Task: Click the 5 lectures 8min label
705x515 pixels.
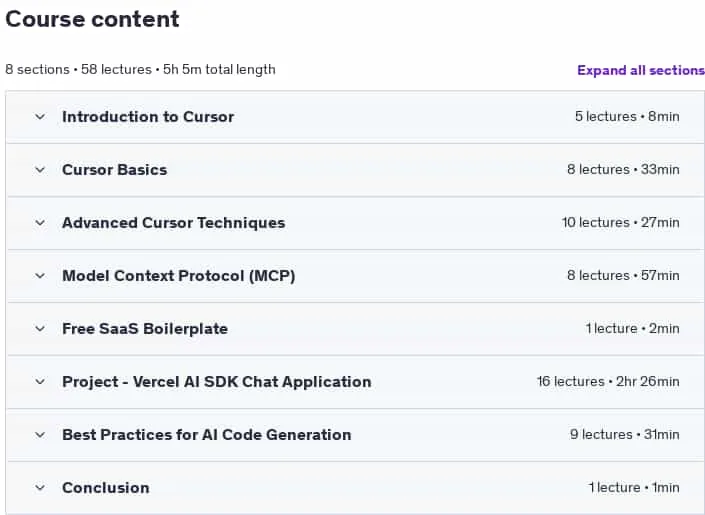Action: point(627,116)
